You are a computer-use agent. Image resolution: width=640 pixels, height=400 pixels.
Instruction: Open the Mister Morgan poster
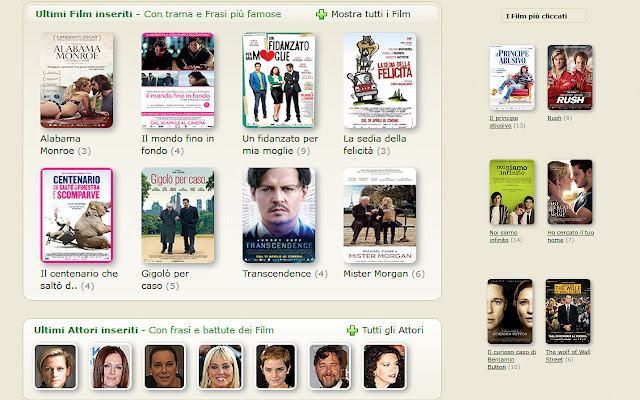(380, 215)
